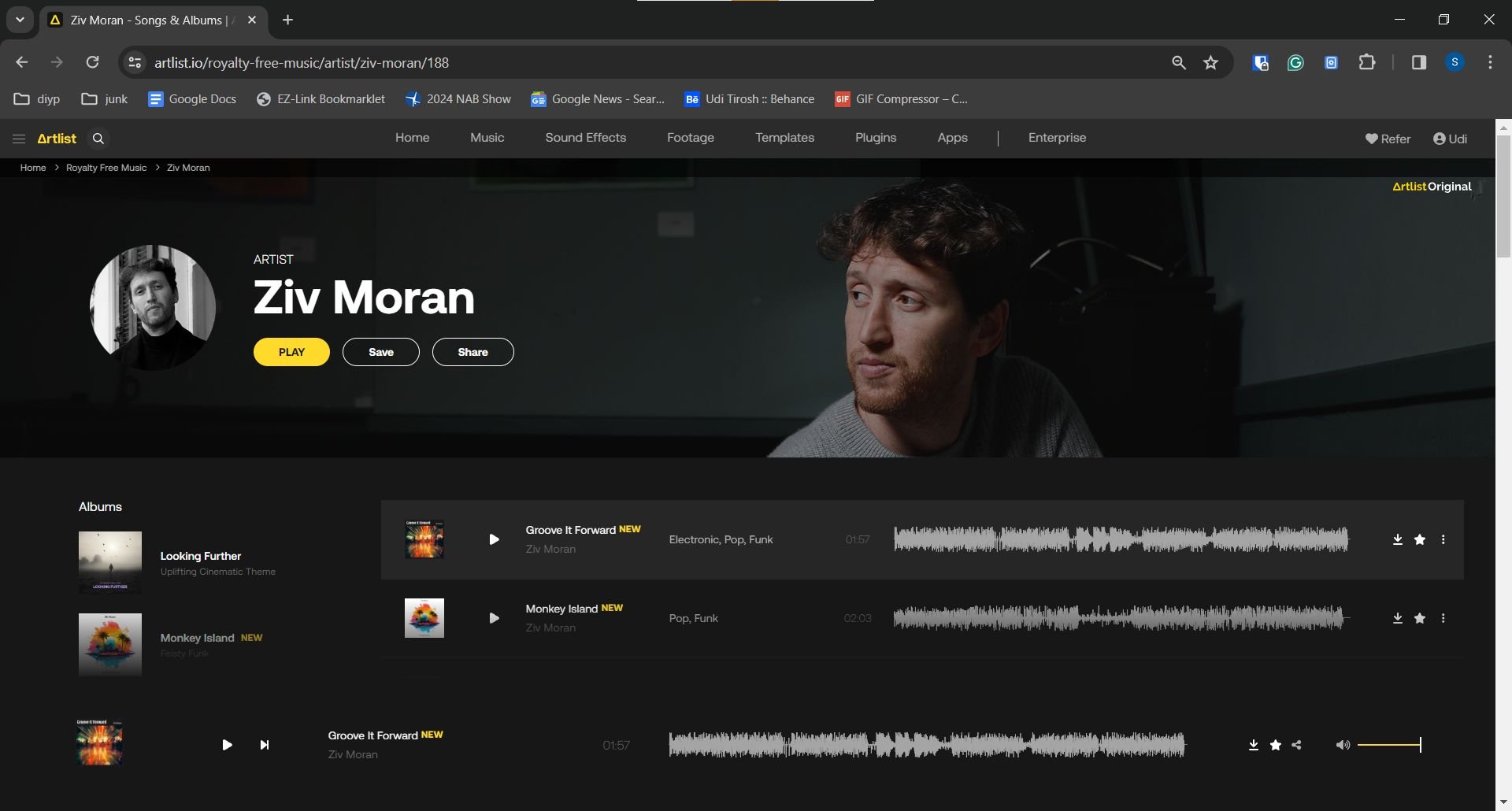Click cover art in bottom player bar
This screenshot has height=811, width=1512.
(x=100, y=742)
